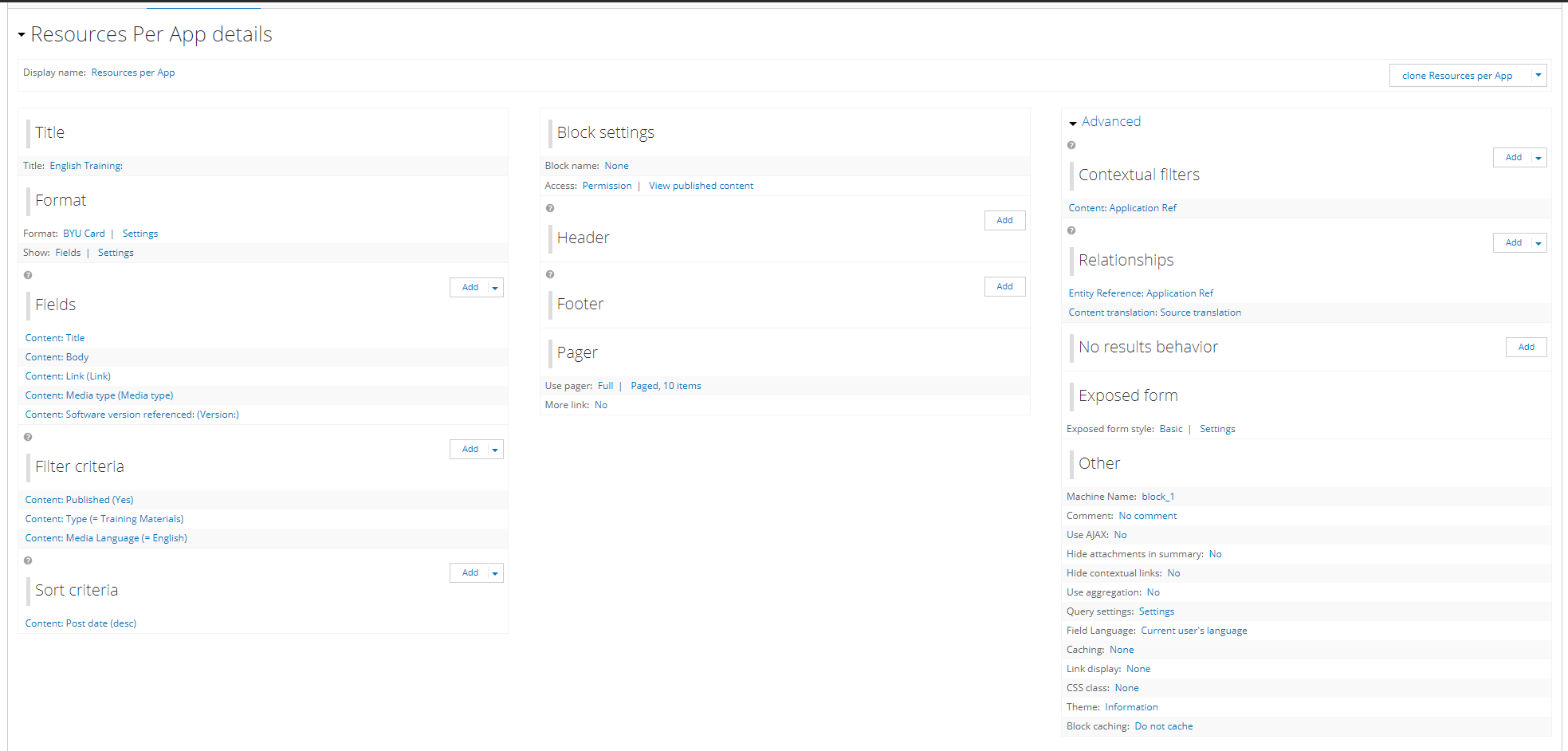Change Block caching Do not cache
This screenshot has height=751, width=1568.
(1163, 726)
